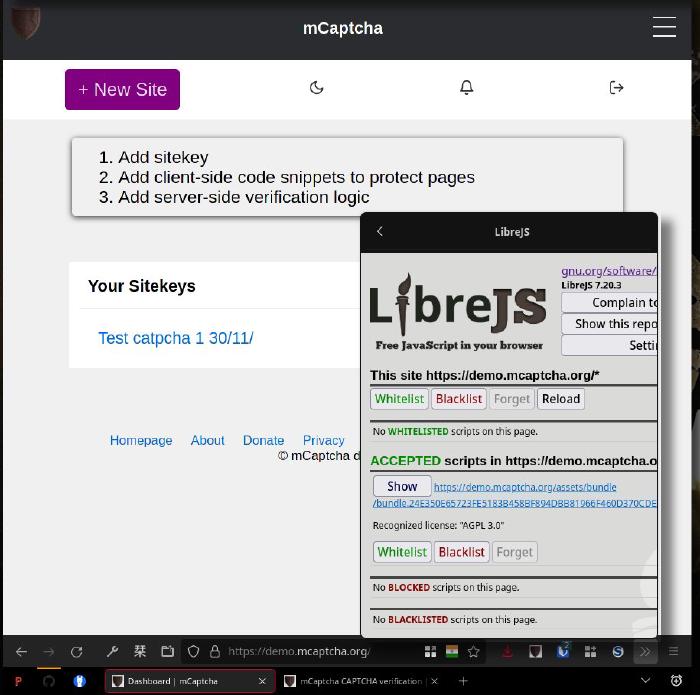
Task: Open the pinned blue icon tab
Action: coord(79,681)
